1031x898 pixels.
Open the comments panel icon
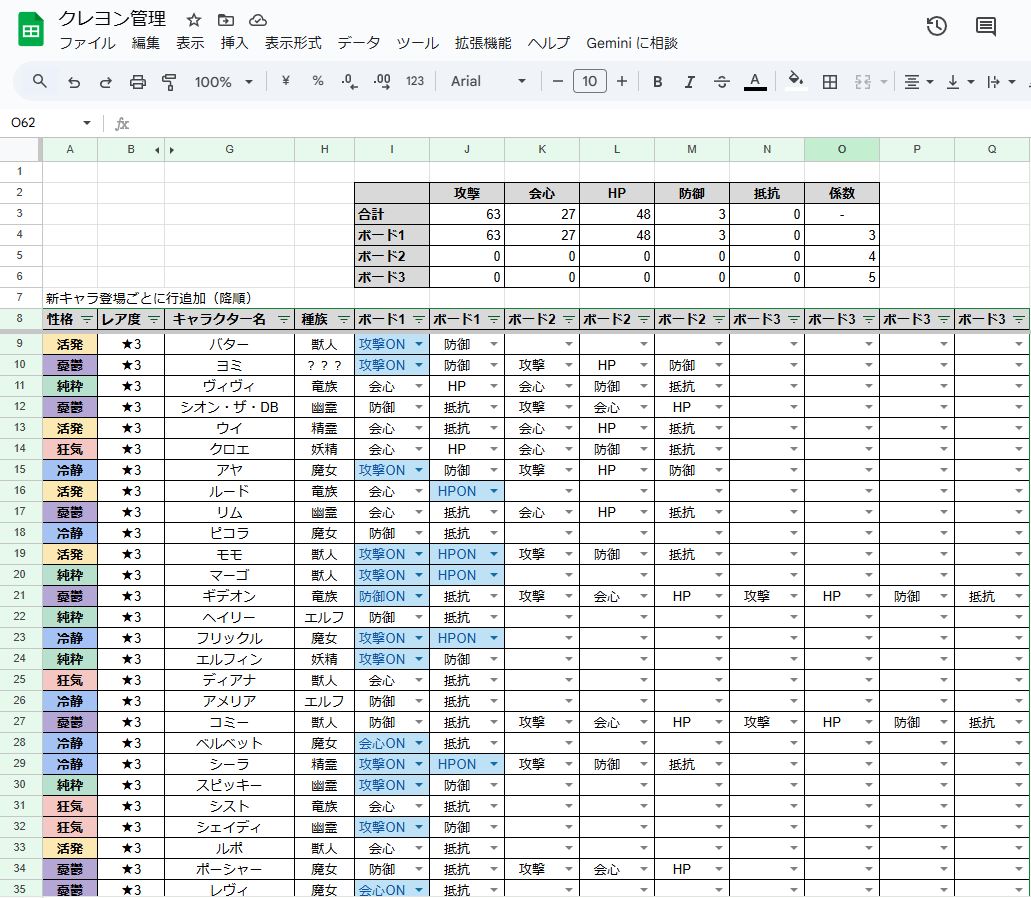[x=986, y=27]
